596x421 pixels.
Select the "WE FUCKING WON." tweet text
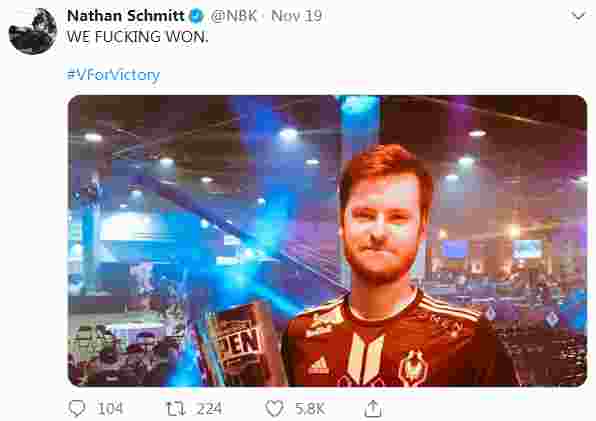[x=137, y=37]
